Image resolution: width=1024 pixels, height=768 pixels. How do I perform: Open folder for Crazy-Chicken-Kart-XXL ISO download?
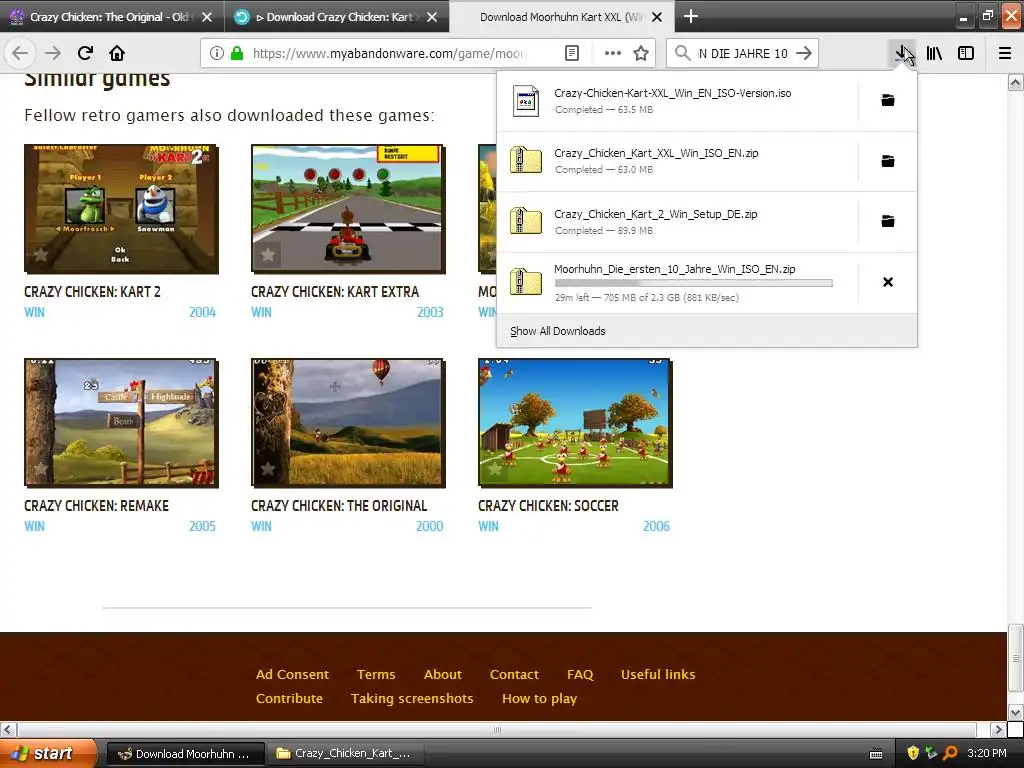[x=888, y=101]
